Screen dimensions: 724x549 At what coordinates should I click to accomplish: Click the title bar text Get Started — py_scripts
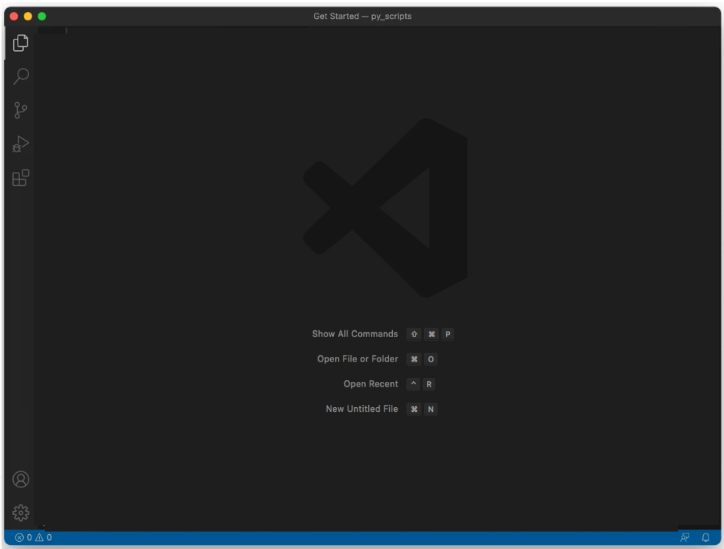[x=362, y=16]
